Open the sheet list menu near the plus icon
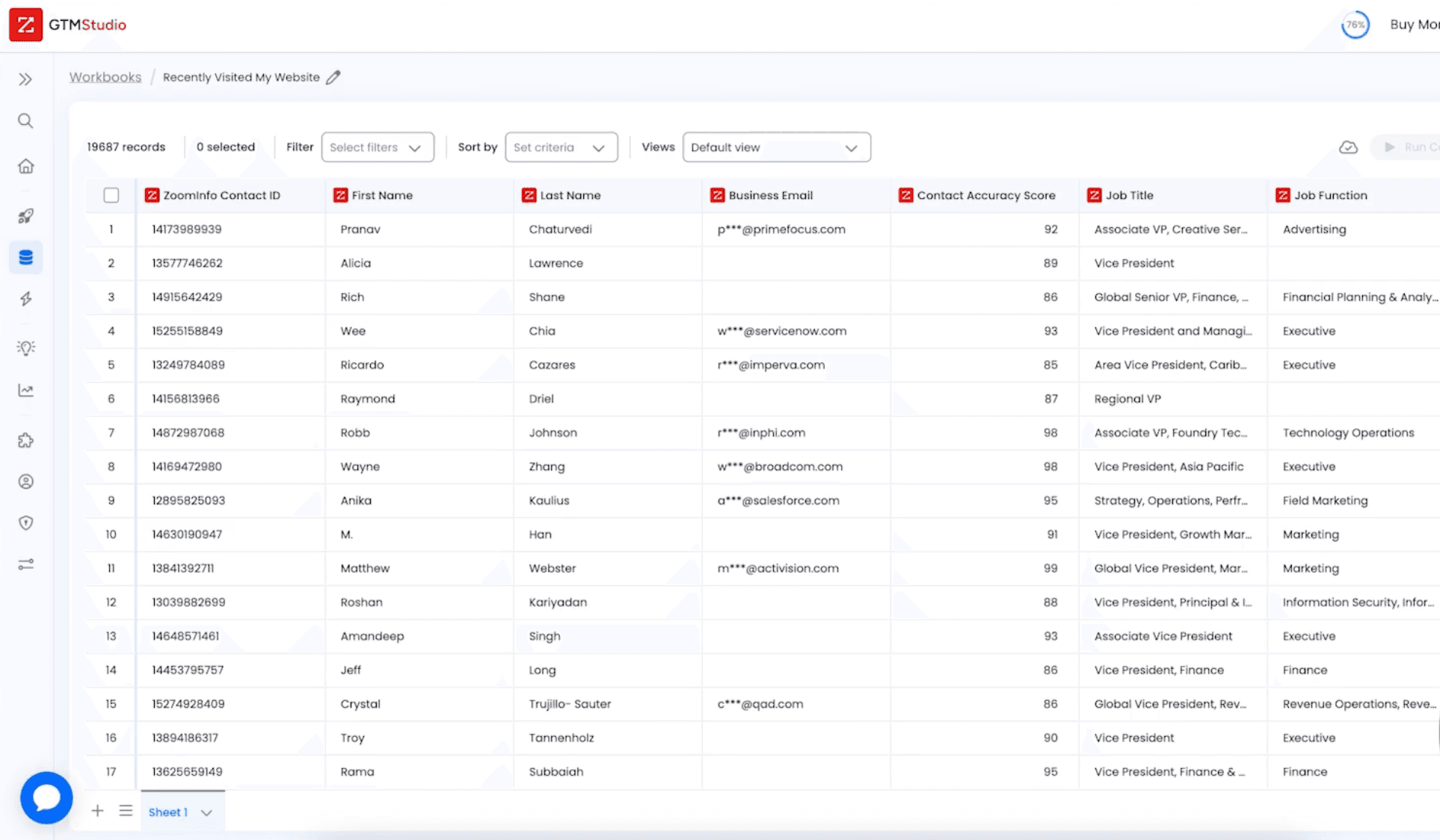Screen dimensions: 1440x840 click(126, 810)
